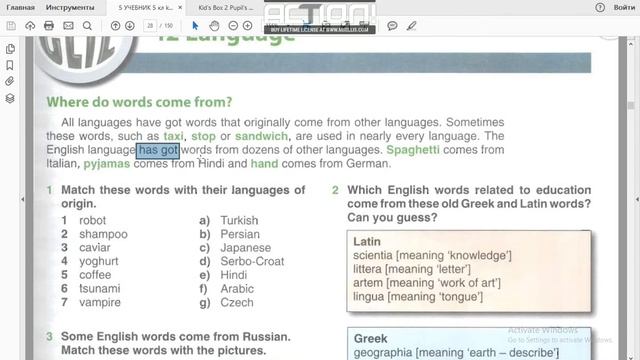Viewport: 640px width, 360px height.
Task: Click the language option 'Persian'
Action: (240, 234)
